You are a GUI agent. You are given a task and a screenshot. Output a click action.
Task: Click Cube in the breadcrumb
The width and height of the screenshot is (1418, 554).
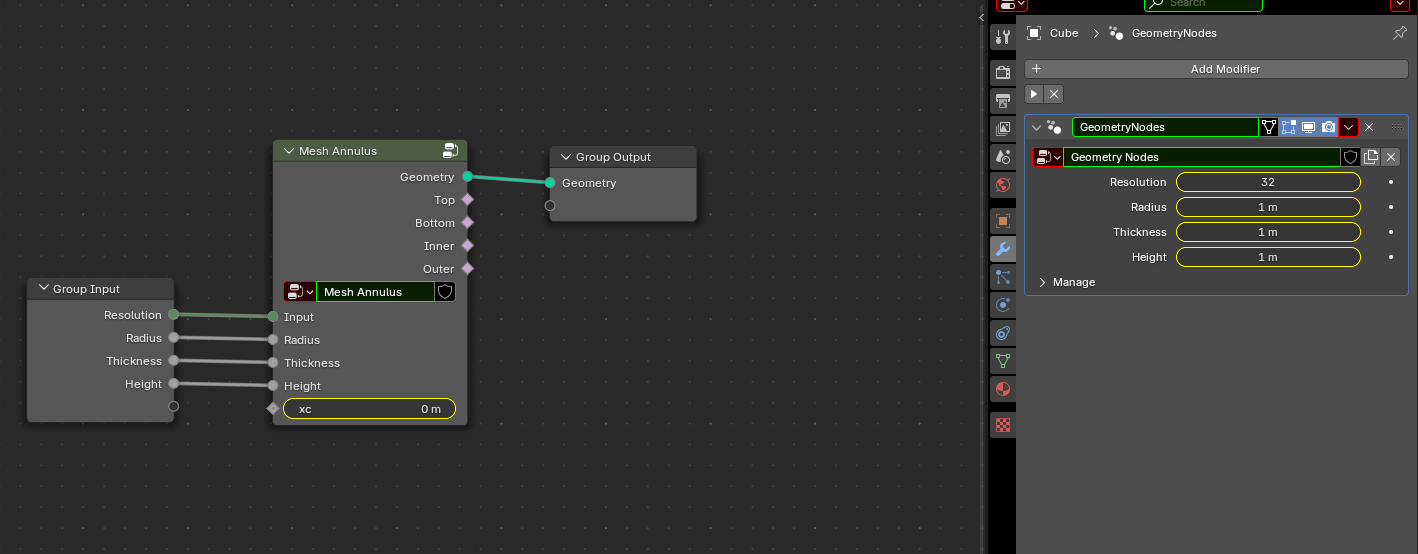[1064, 33]
